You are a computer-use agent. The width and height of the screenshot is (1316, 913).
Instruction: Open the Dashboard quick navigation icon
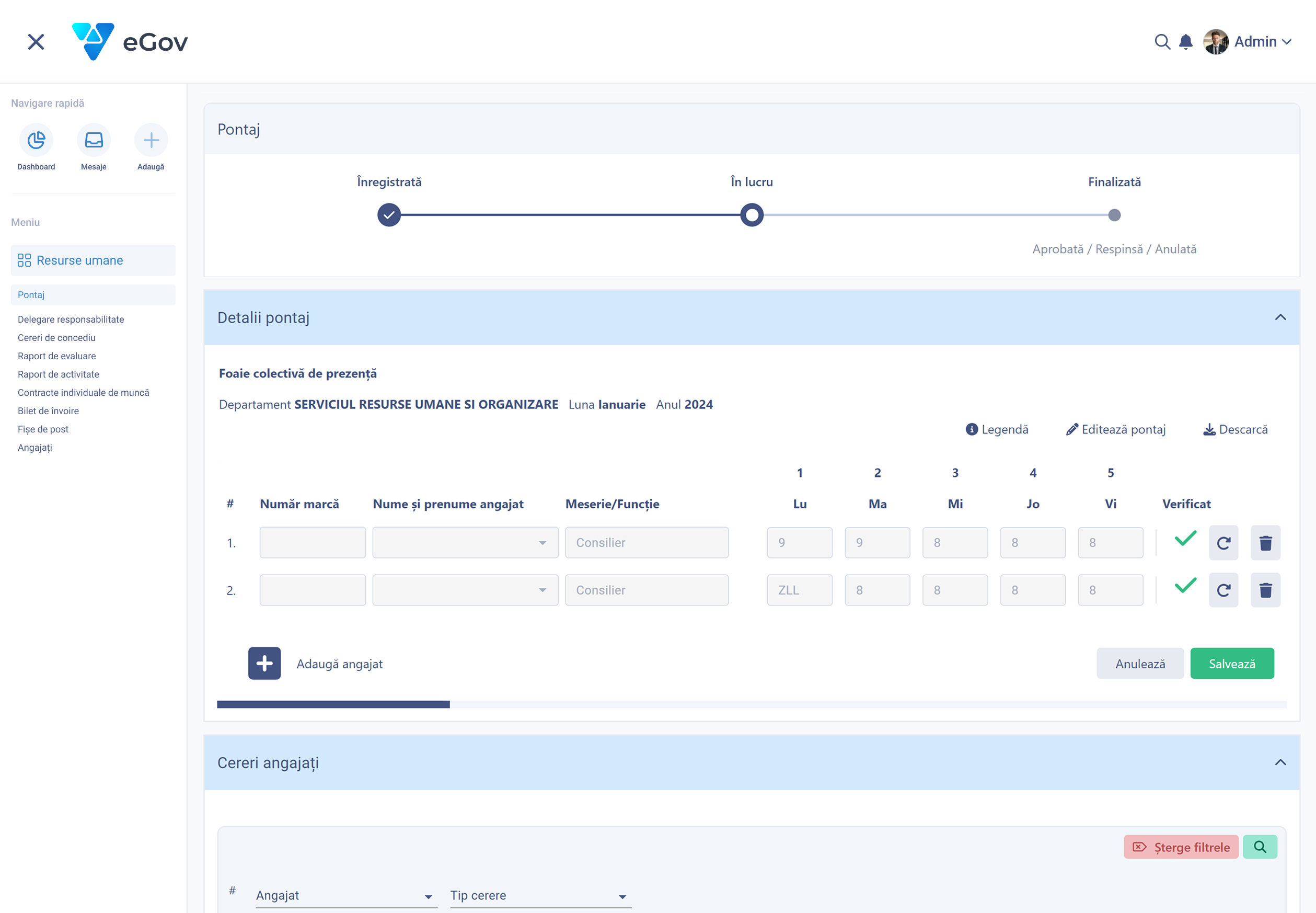(36, 140)
